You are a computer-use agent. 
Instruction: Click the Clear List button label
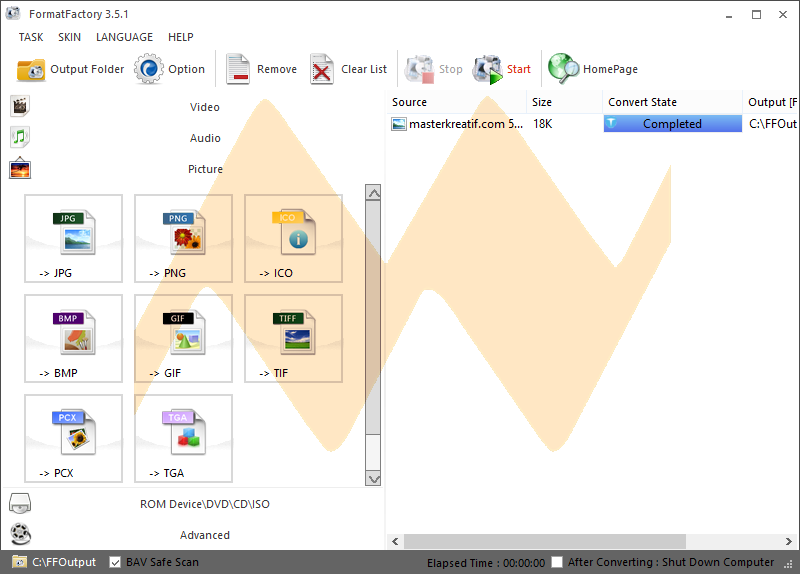364,69
